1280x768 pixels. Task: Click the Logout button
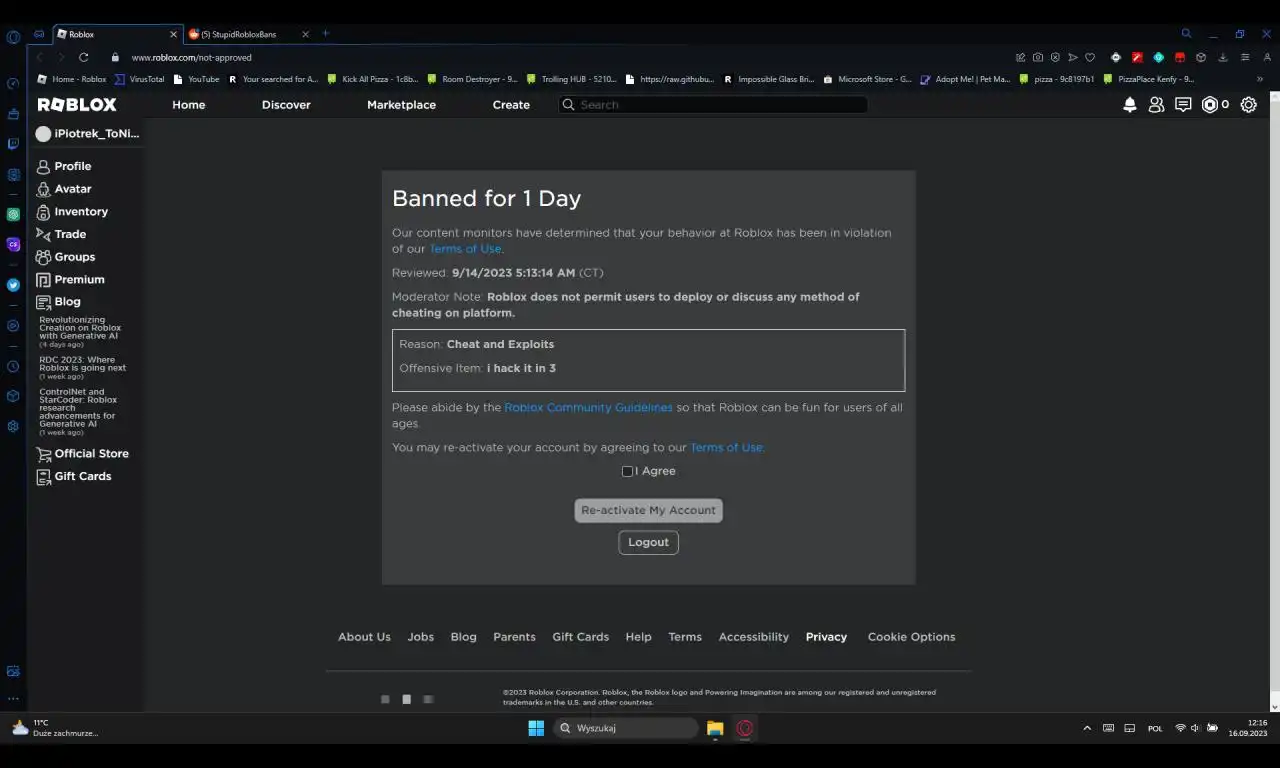point(648,542)
